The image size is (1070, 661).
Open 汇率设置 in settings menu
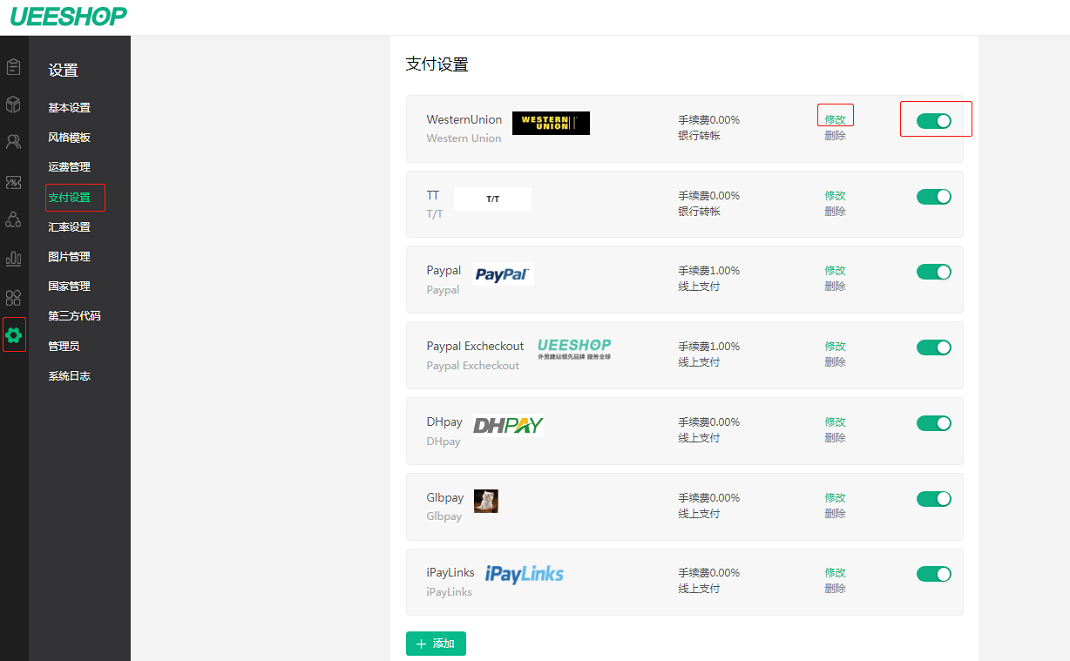point(69,227)
